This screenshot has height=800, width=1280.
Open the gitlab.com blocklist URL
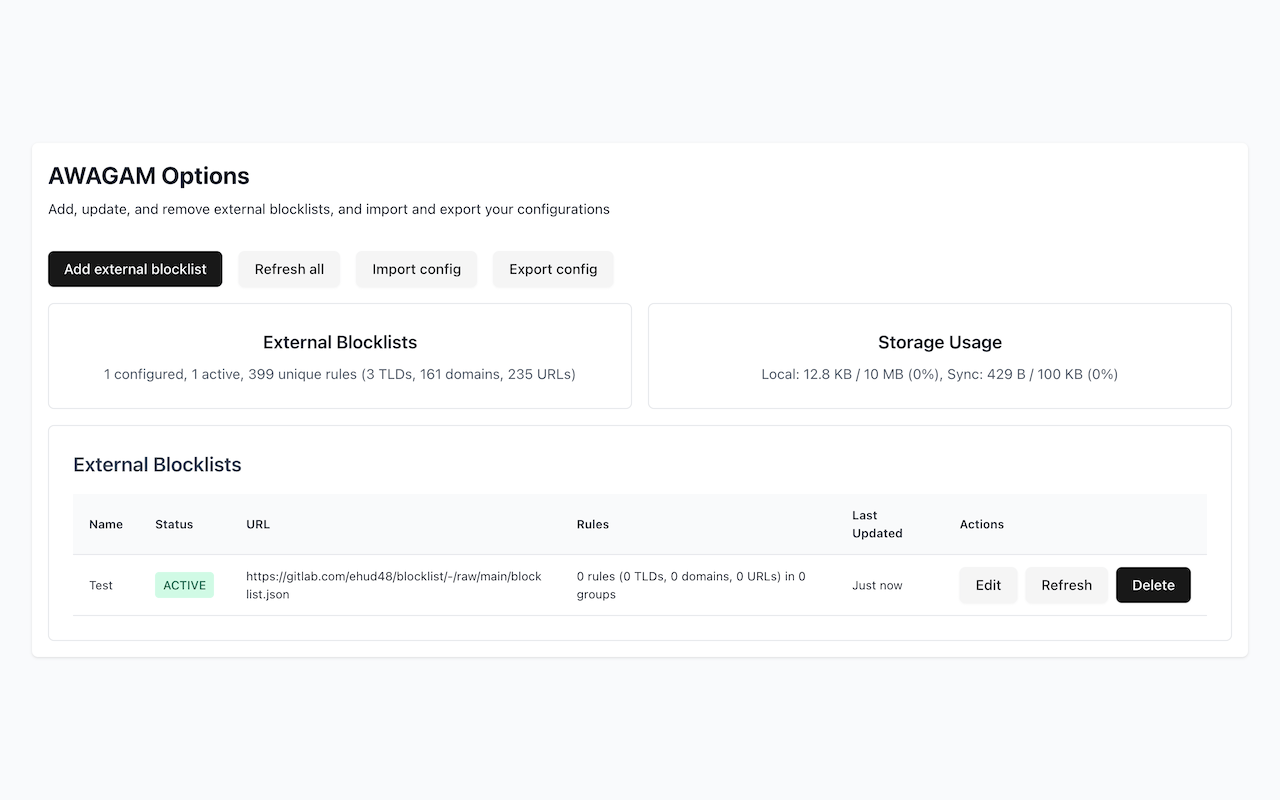(x=394, y=585)
